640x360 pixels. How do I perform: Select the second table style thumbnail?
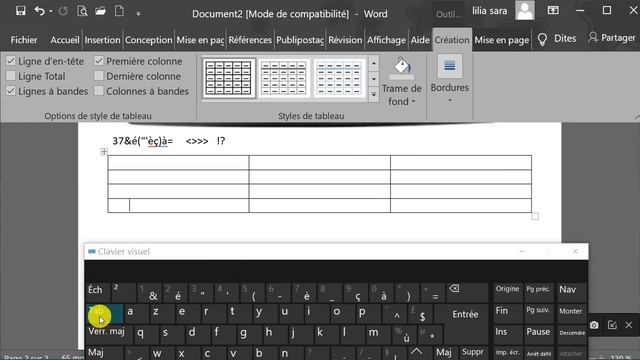coord(284,78)
